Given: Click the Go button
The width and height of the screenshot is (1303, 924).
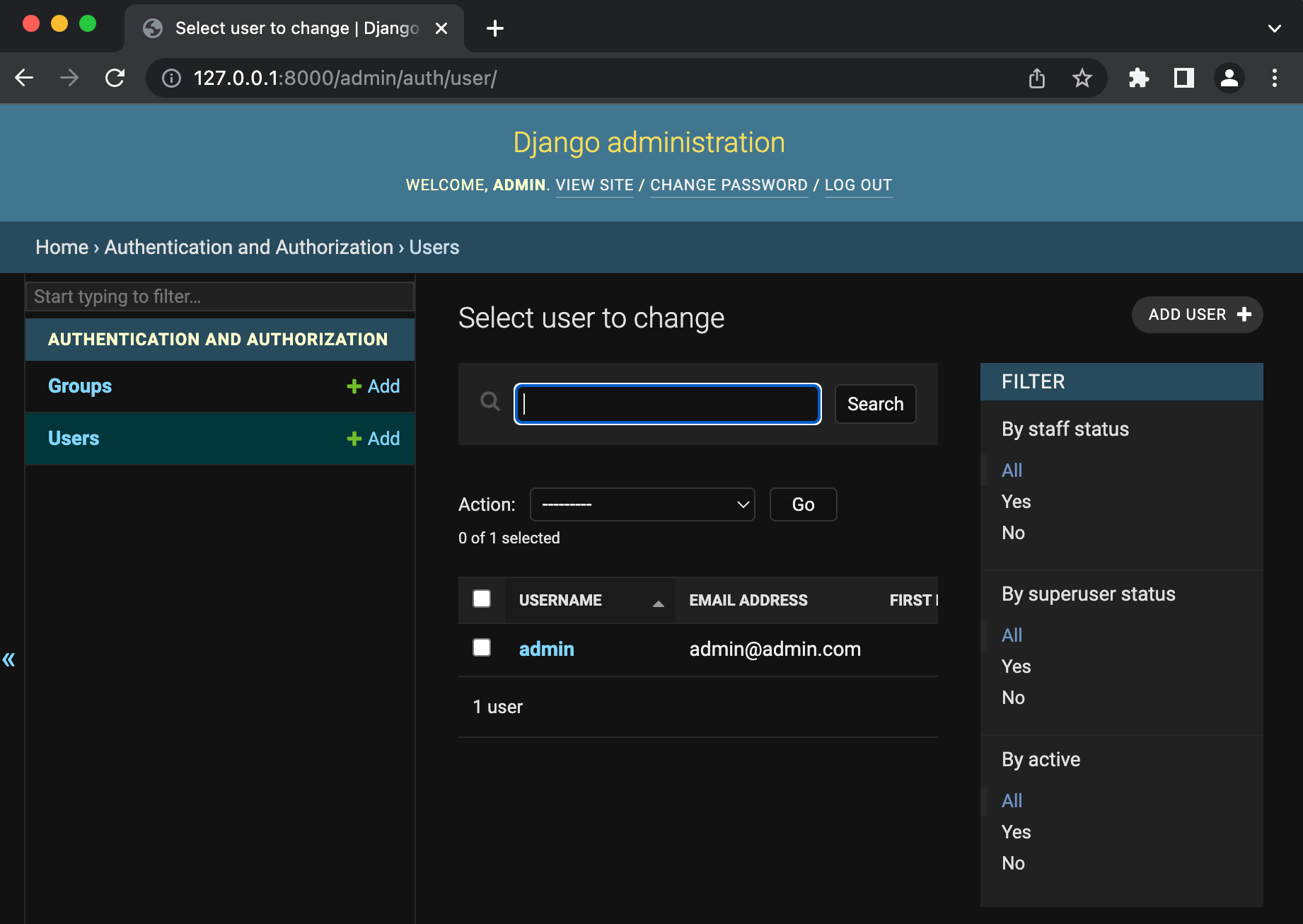Looking at the screenshot, I should (x=804, y=504).
